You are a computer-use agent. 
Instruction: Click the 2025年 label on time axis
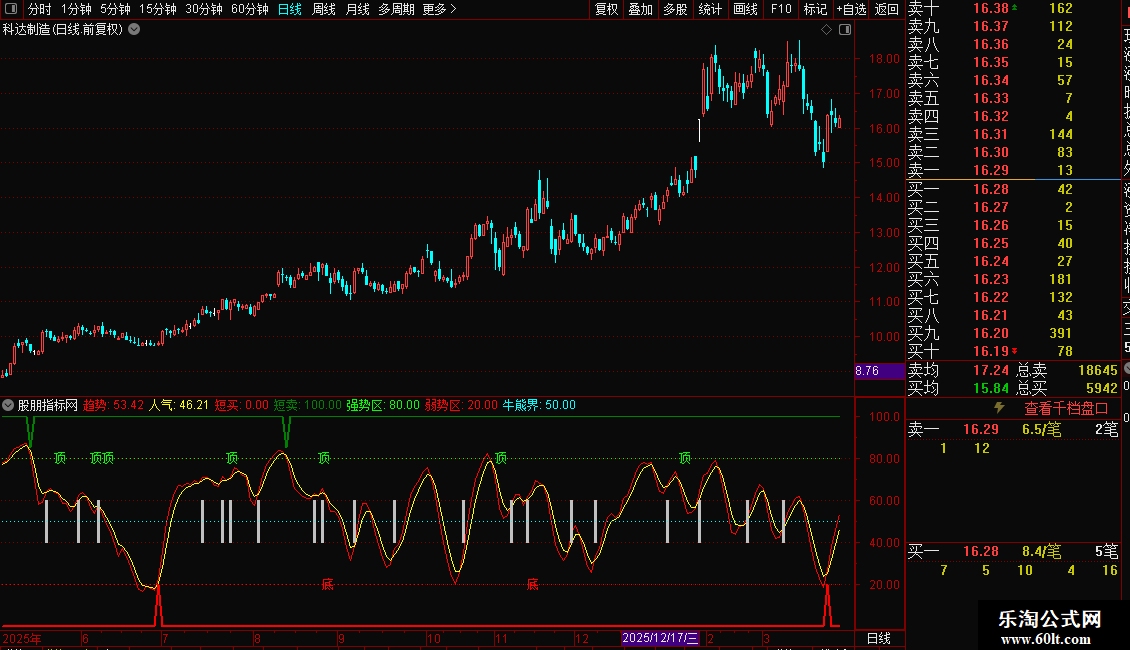(x=22, y=638)
